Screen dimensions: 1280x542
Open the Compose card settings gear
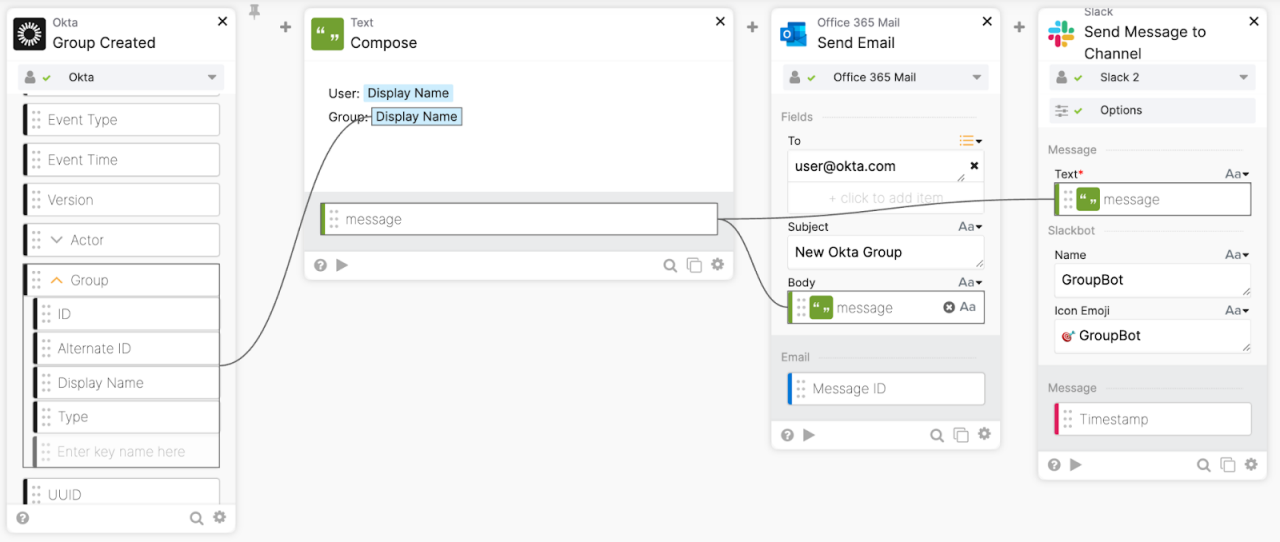(x=717, y=265)
